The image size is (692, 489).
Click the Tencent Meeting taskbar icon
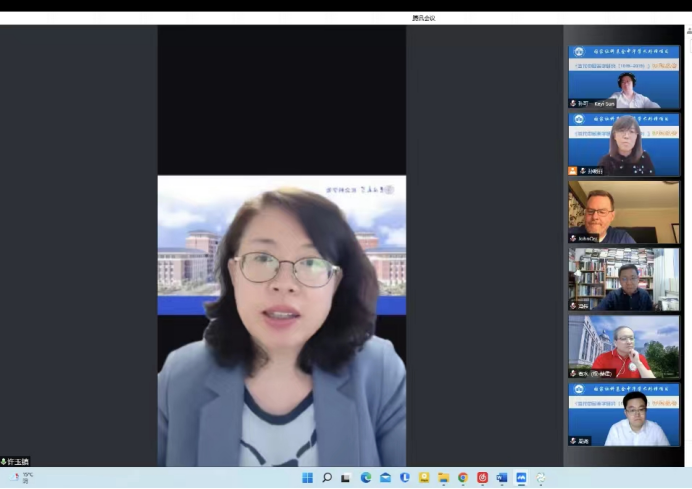(x=521, y=478)
